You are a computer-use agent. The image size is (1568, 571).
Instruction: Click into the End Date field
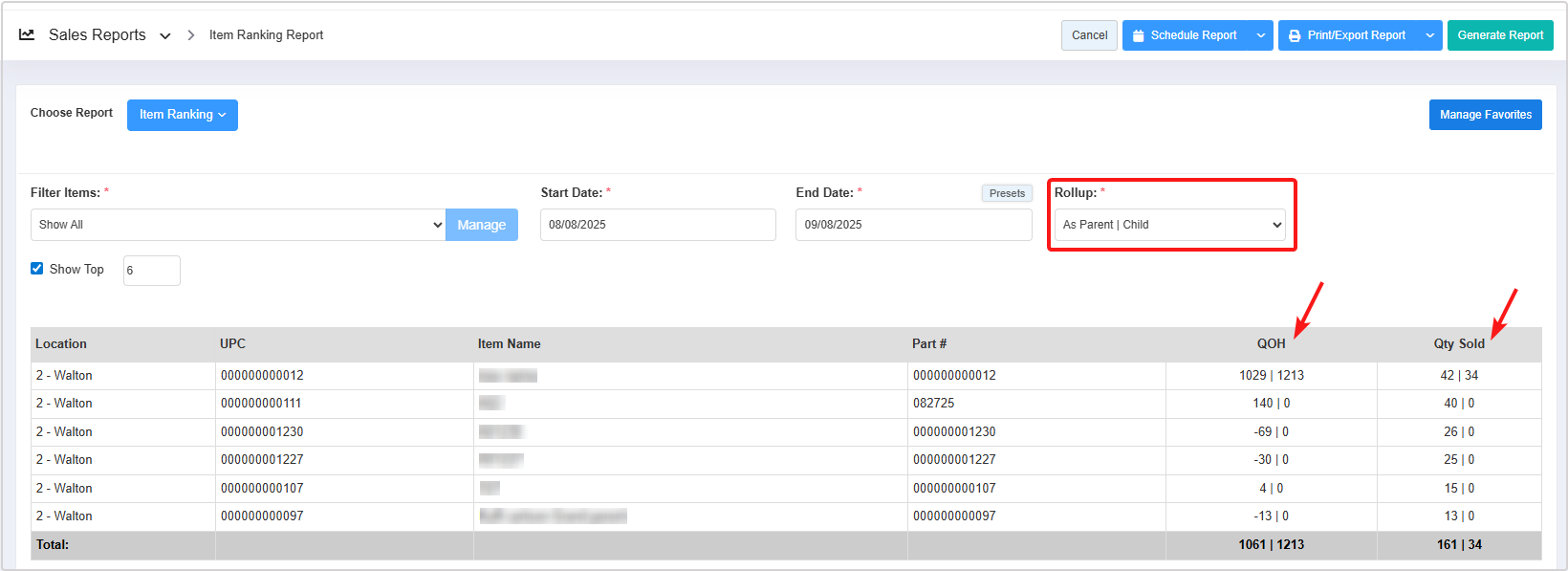[913, 225]
